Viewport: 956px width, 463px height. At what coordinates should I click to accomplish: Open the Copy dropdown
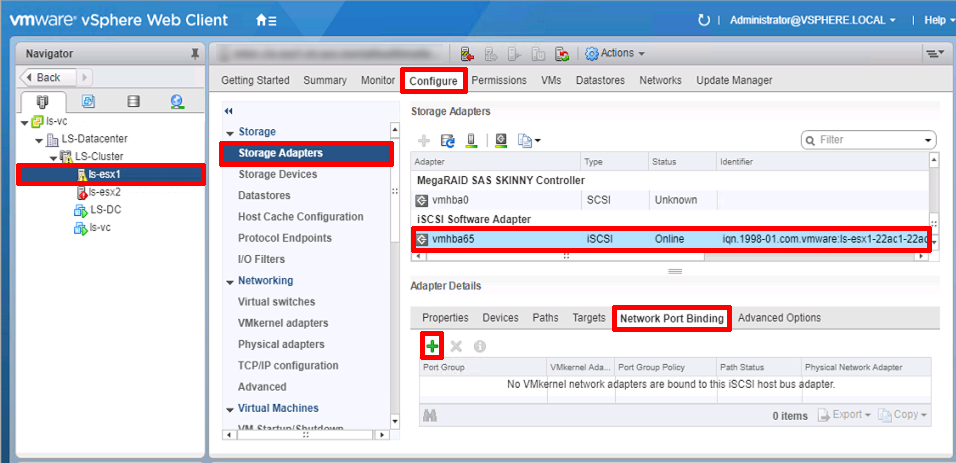pos(903,415)
